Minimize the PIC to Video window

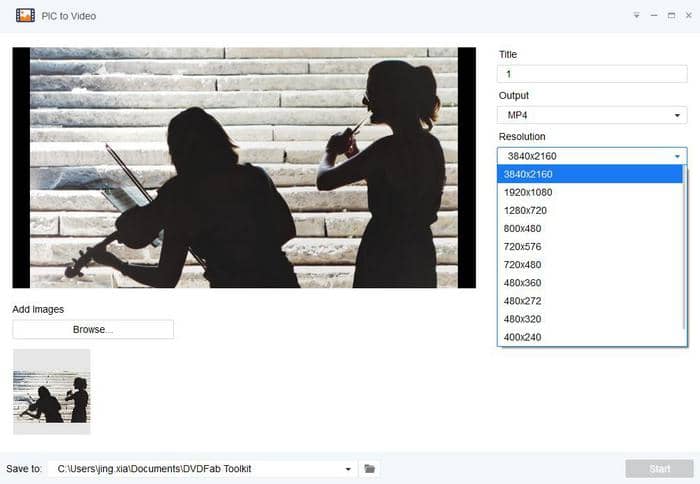click(654, 15)
